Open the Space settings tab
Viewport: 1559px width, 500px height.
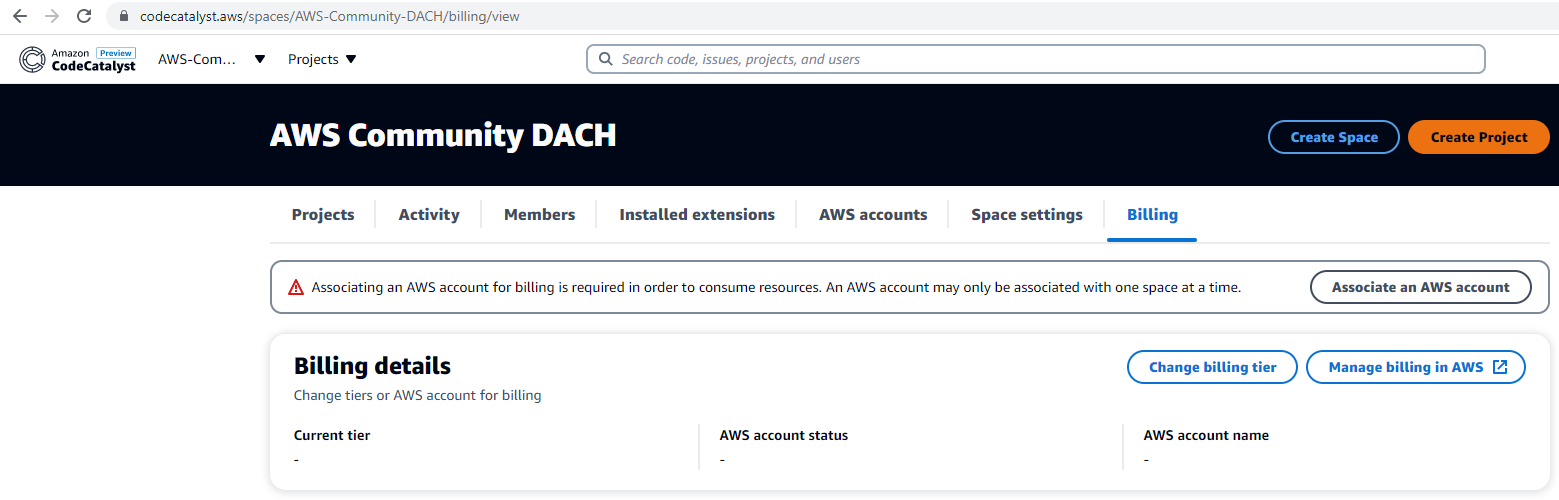point(1027,214)
